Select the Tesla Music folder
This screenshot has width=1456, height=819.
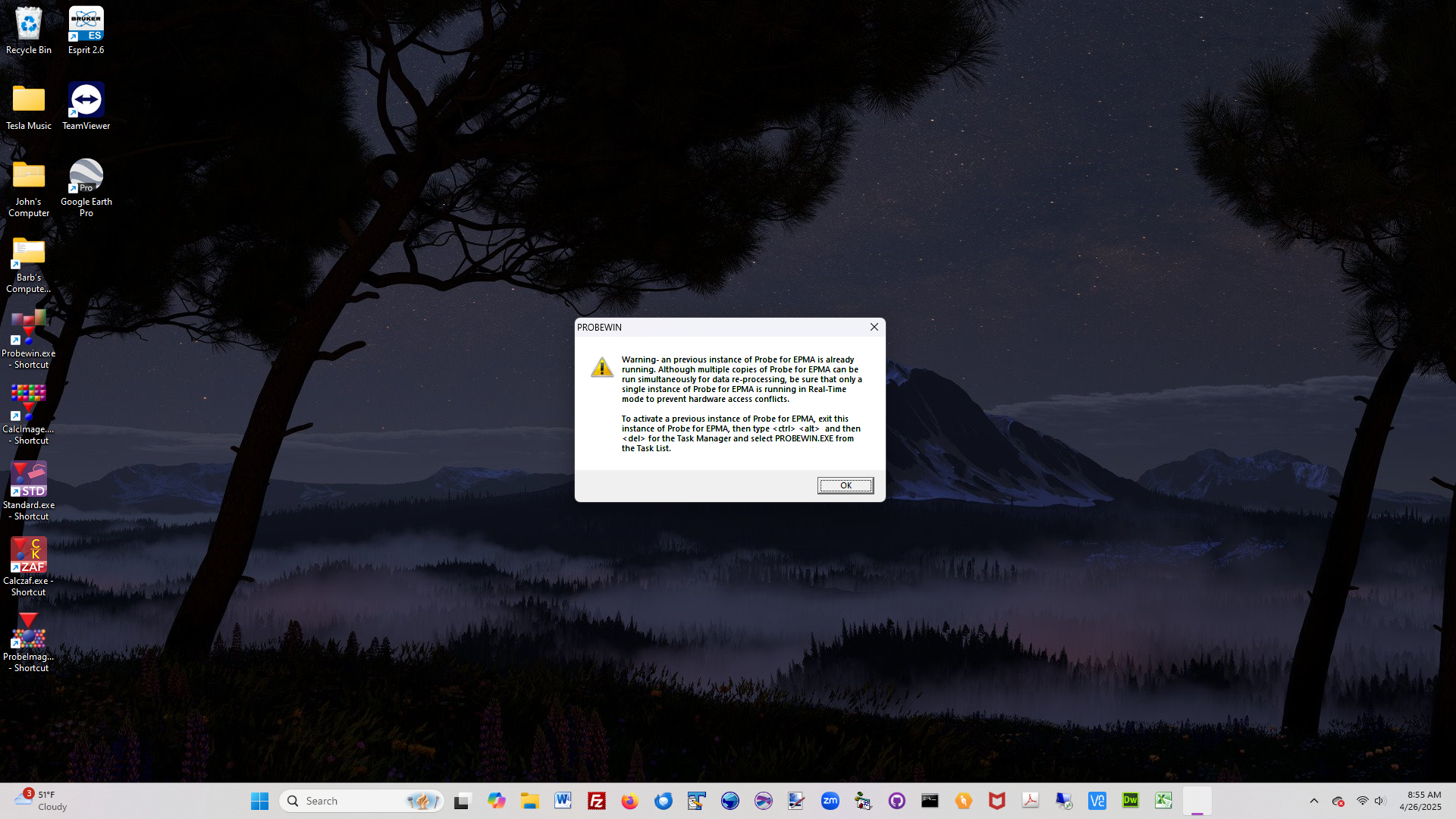[x=29, y=100]
